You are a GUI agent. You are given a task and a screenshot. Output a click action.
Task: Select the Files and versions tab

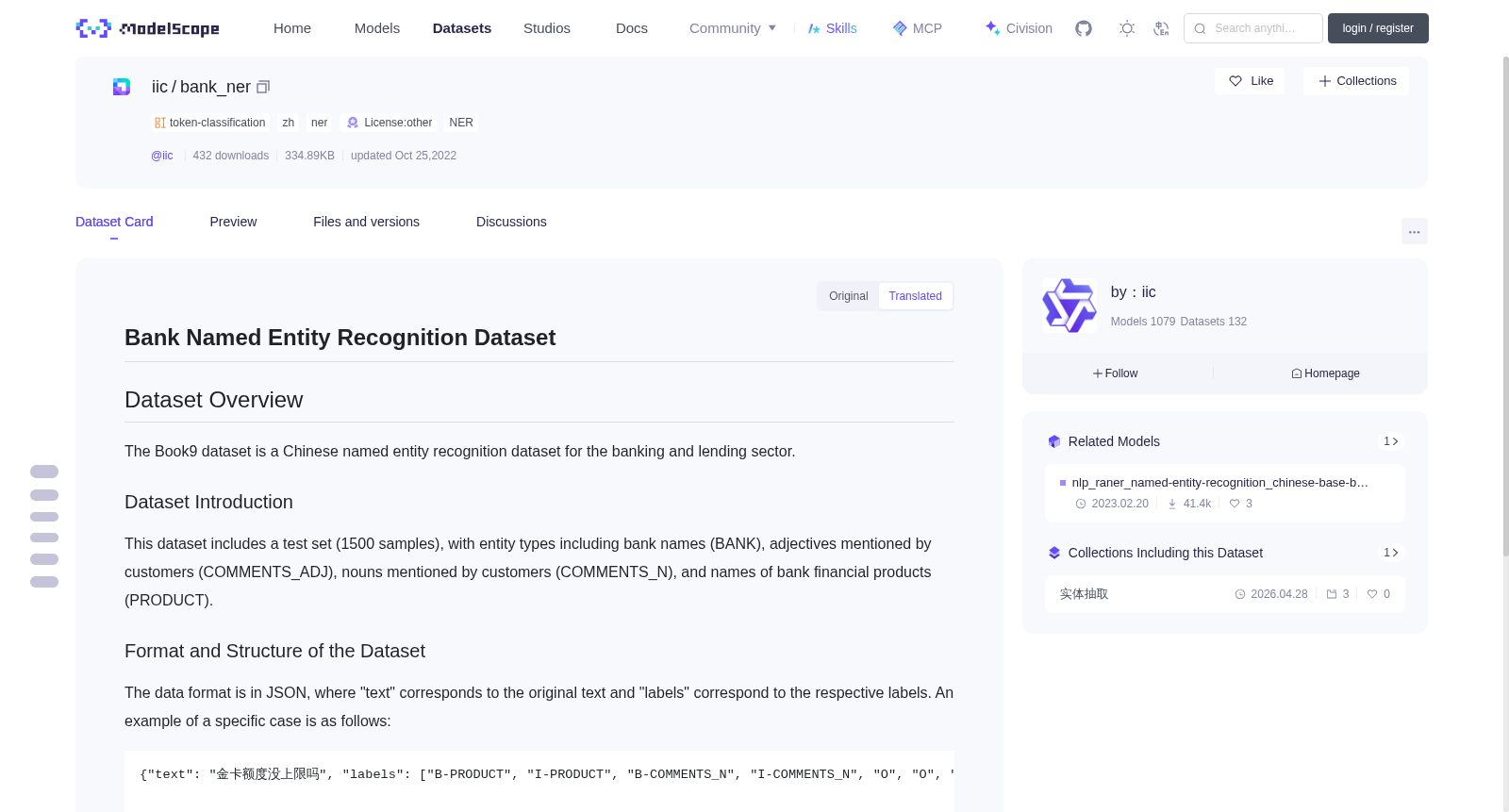pos(366,222)
